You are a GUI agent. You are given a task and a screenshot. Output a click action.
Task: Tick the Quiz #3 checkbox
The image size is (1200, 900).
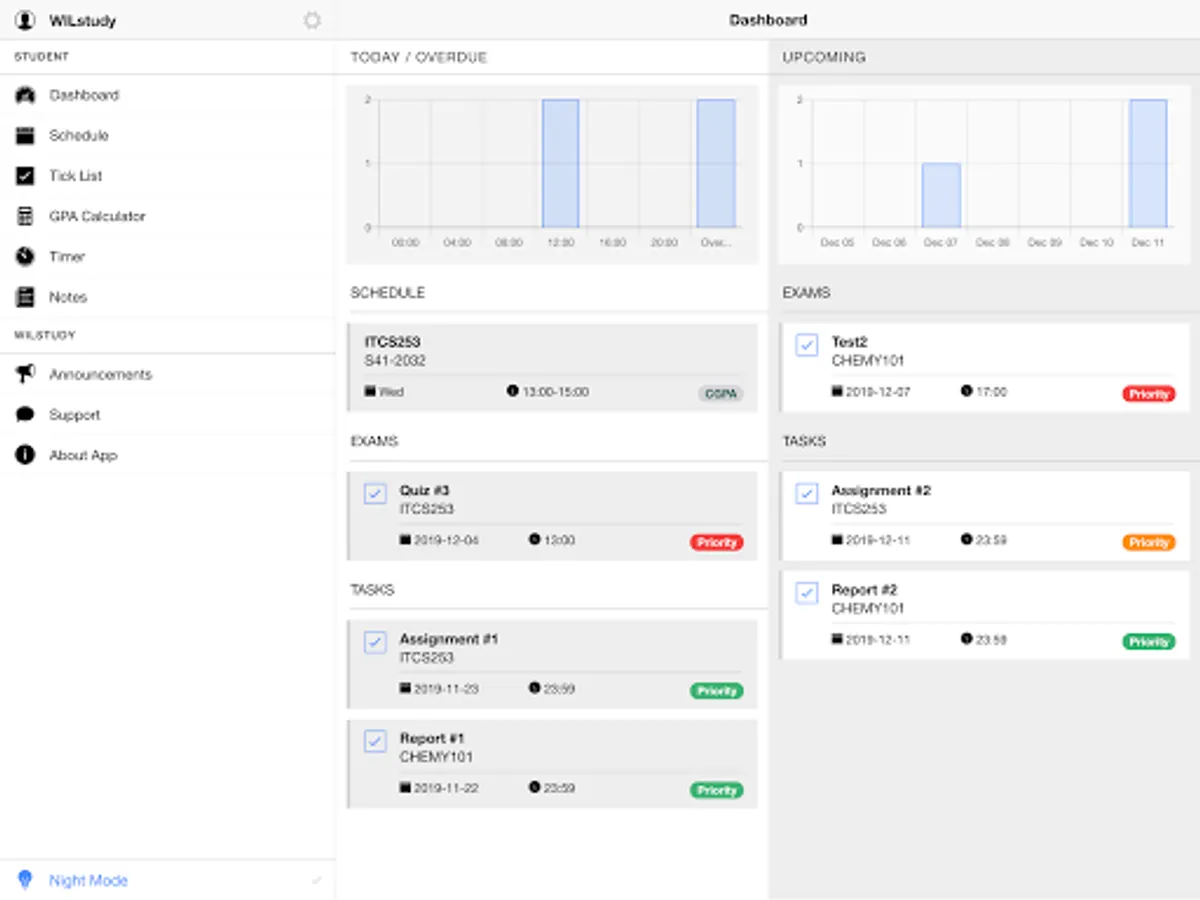pos(375,493)
